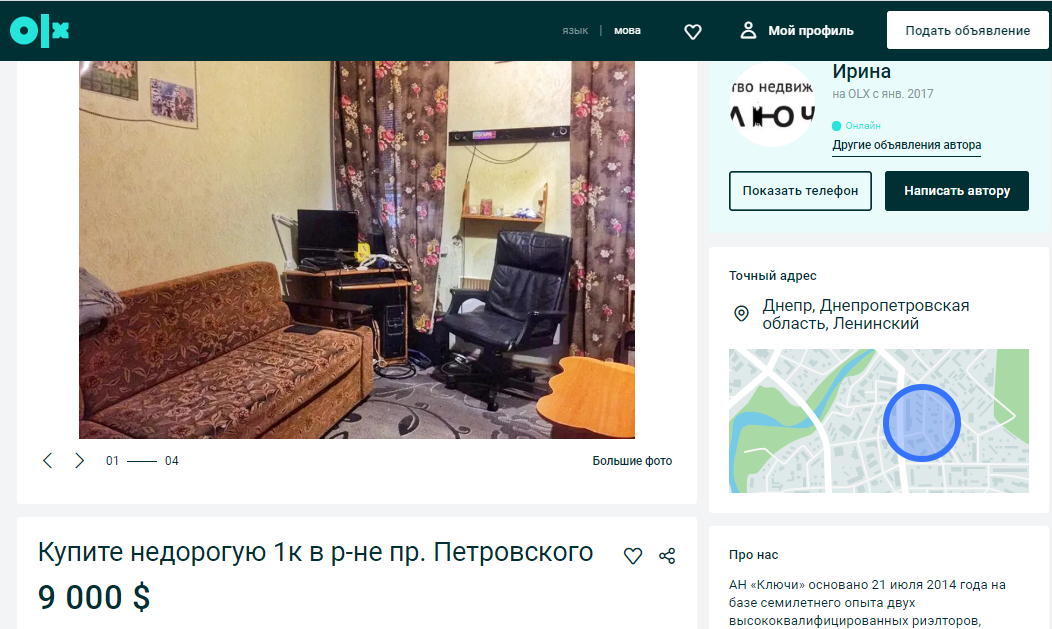Open favorites via header heart icon
This screenshot has width=1052, height=629.
pyautogui.click(x=693, y=31)
